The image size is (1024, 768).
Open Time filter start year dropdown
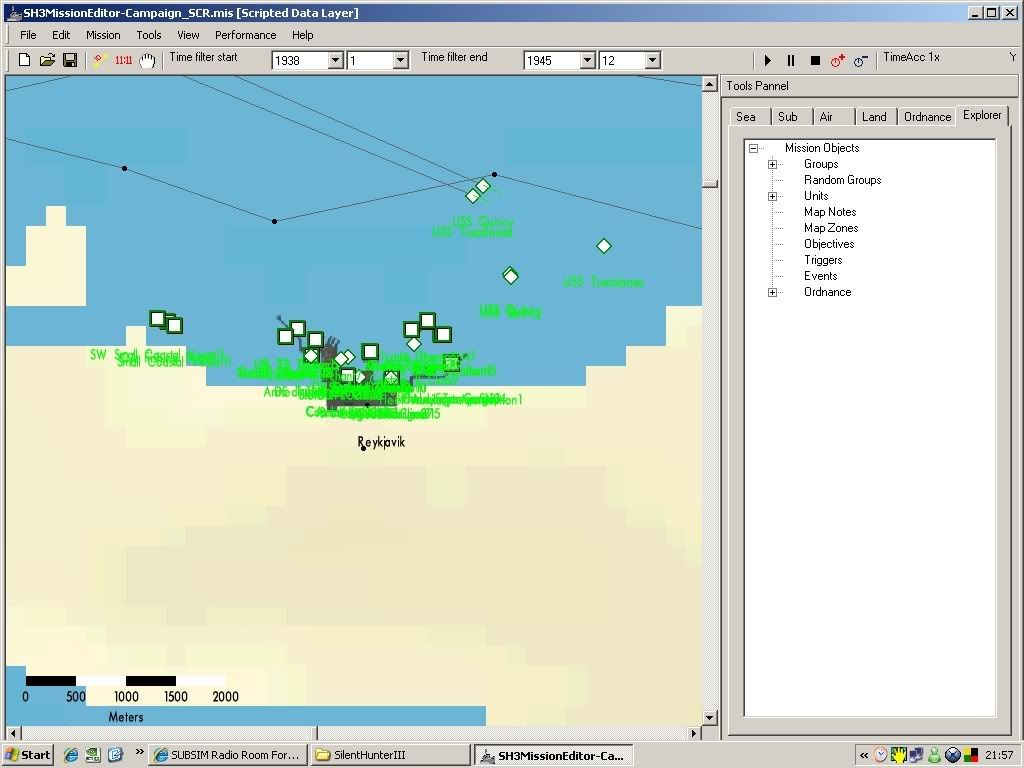[336, 61]
